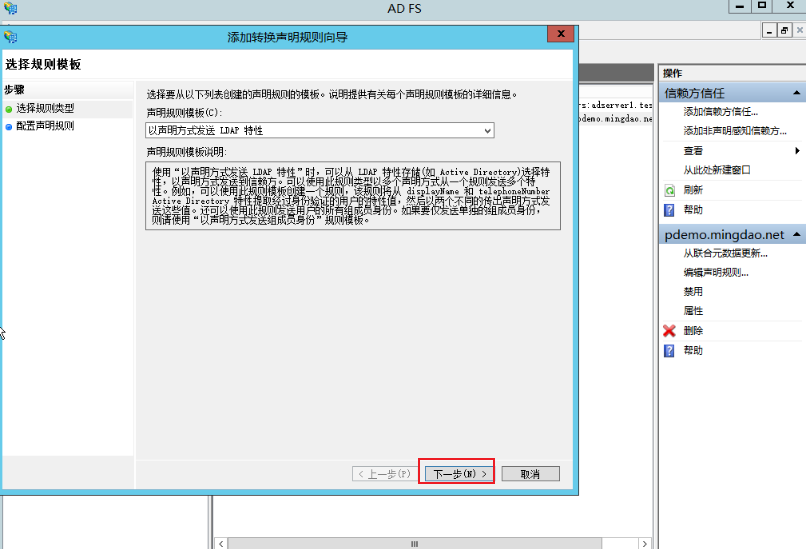This screenshot has width=806, height=549.
Task: Click the wizard title bar icon
Action: coord(11,37)
